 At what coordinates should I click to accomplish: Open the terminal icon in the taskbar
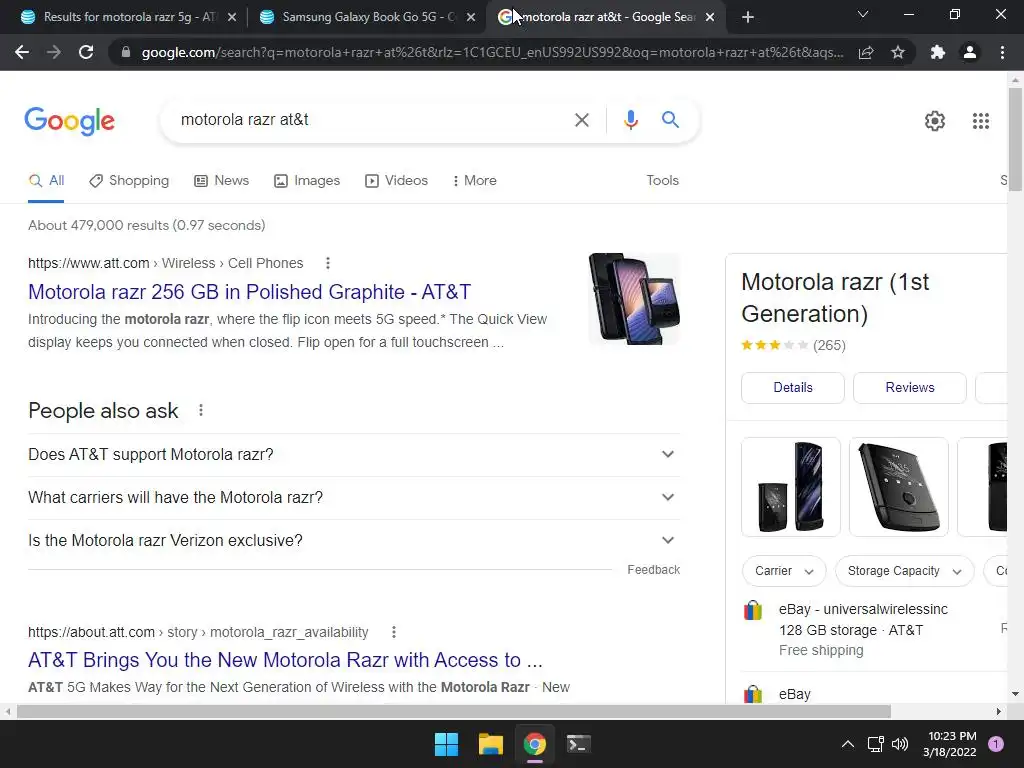click(x=579, y=744)
